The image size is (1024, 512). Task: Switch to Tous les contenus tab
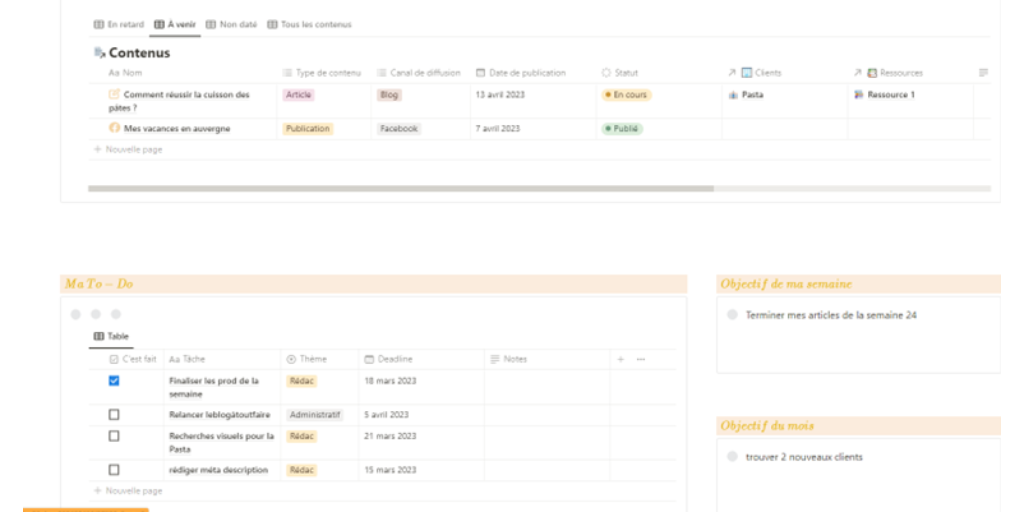pos(309,24)
